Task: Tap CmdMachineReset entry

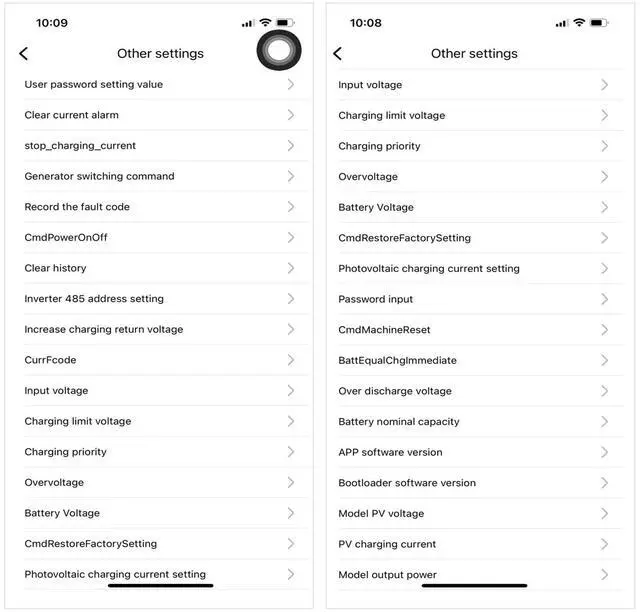Action: 384,330
